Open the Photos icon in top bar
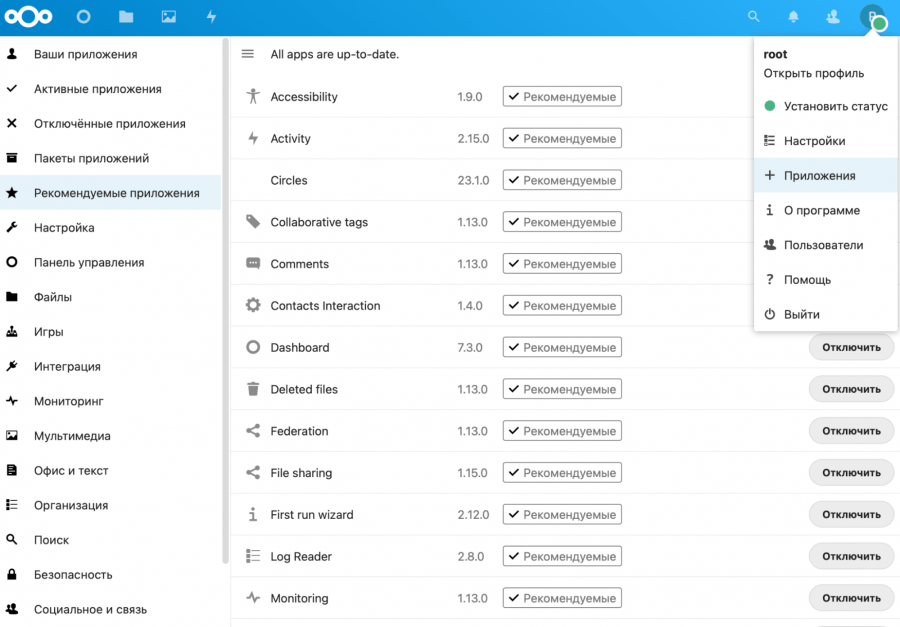 pos(169,17)
